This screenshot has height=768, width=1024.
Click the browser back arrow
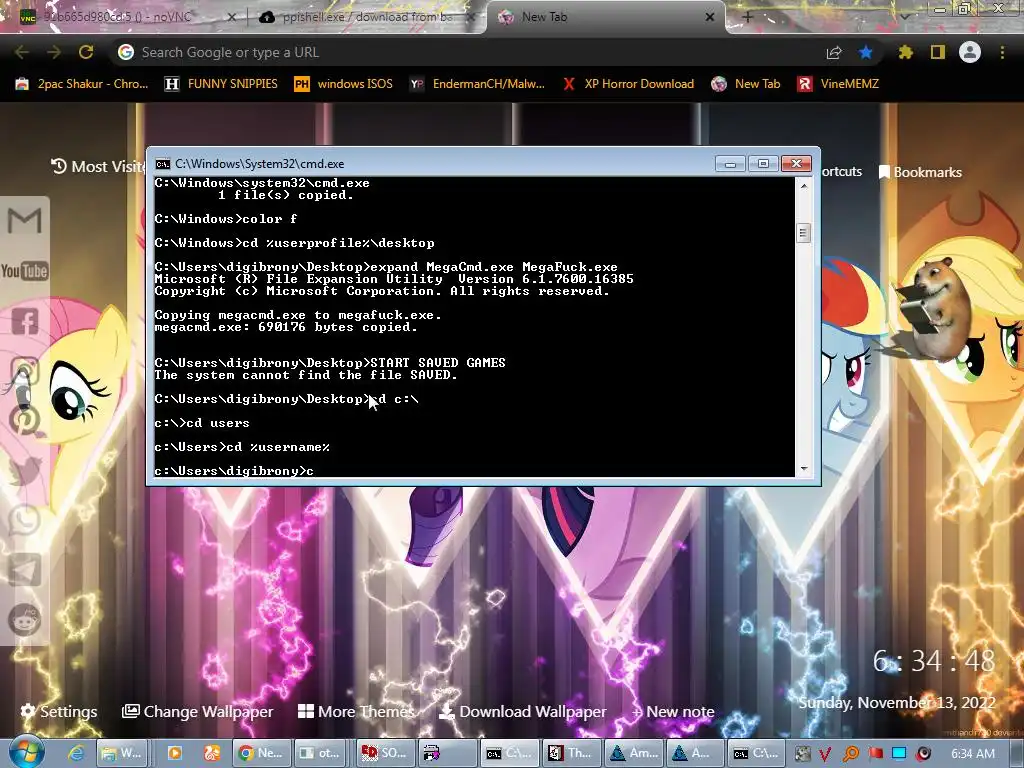[22, 52]
